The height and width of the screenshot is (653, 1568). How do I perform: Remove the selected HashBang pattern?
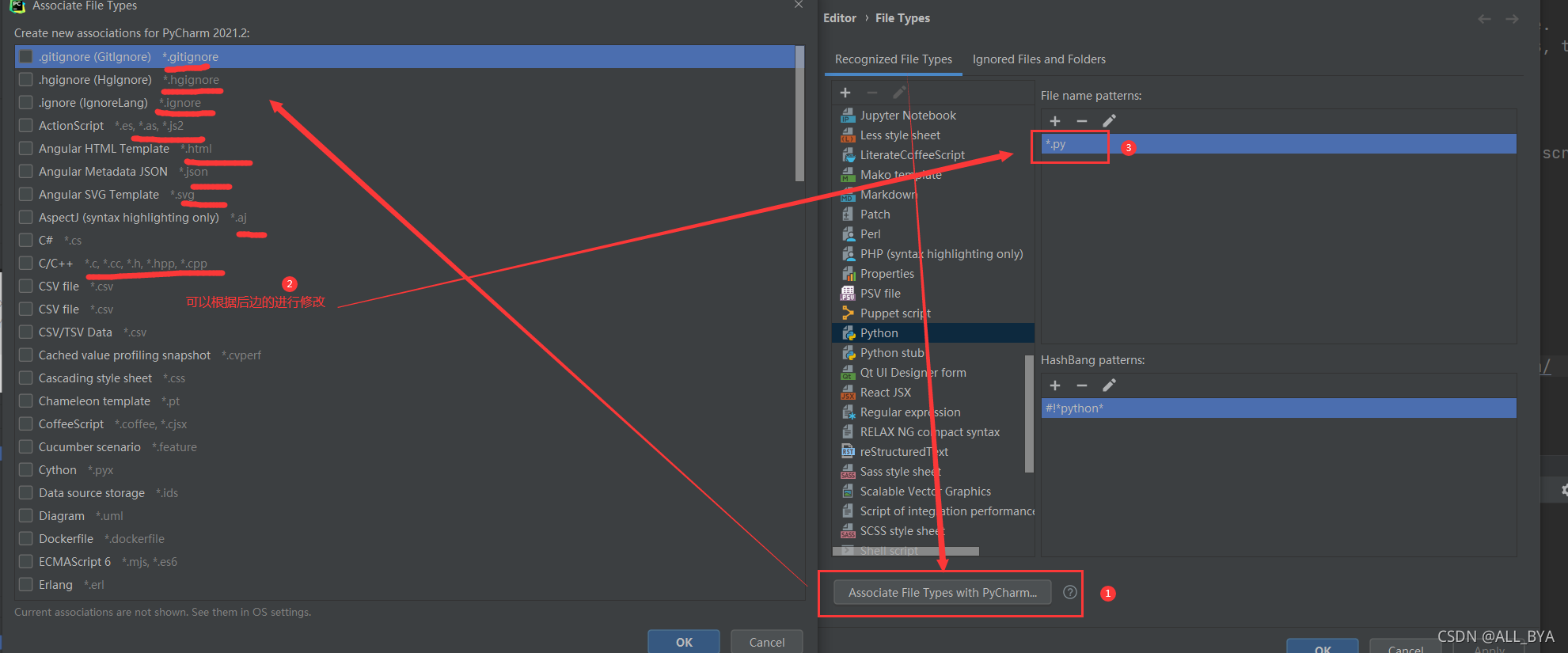(1082, 385)
